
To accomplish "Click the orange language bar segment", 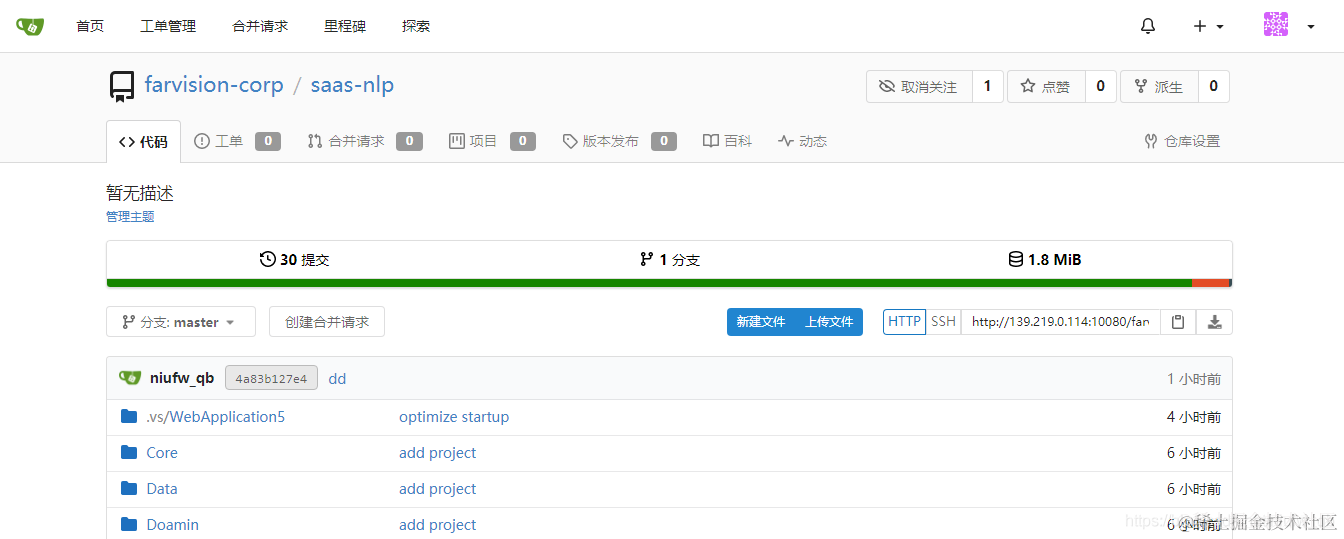I will click(x=1210, y=283).
